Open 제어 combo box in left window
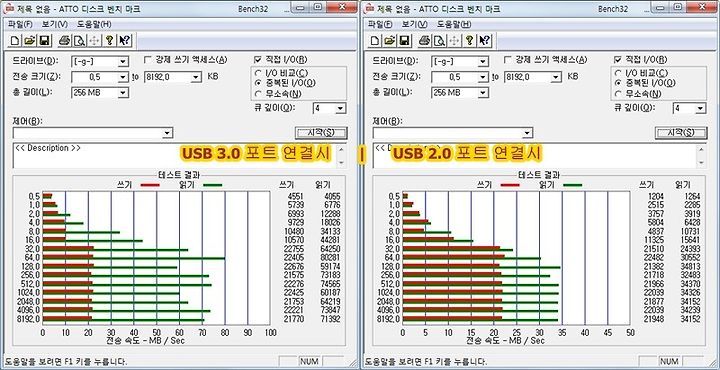The width and height of the screenshot is (720, 370). [167, 133]
